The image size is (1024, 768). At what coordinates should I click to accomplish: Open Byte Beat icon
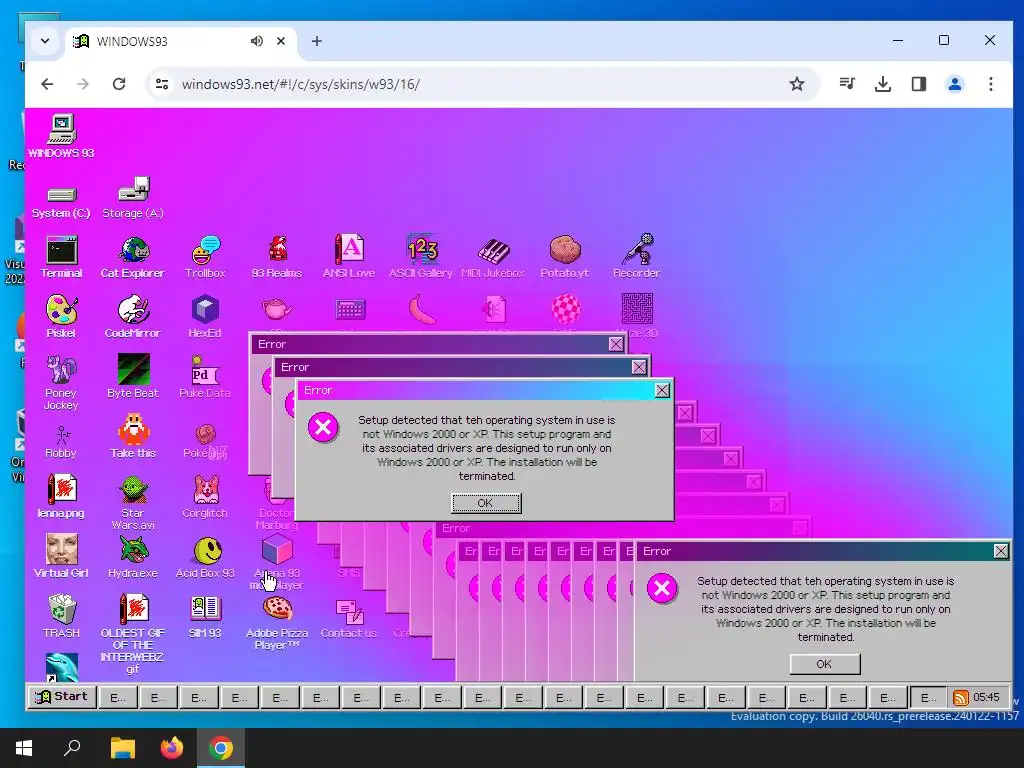(133, 377)
